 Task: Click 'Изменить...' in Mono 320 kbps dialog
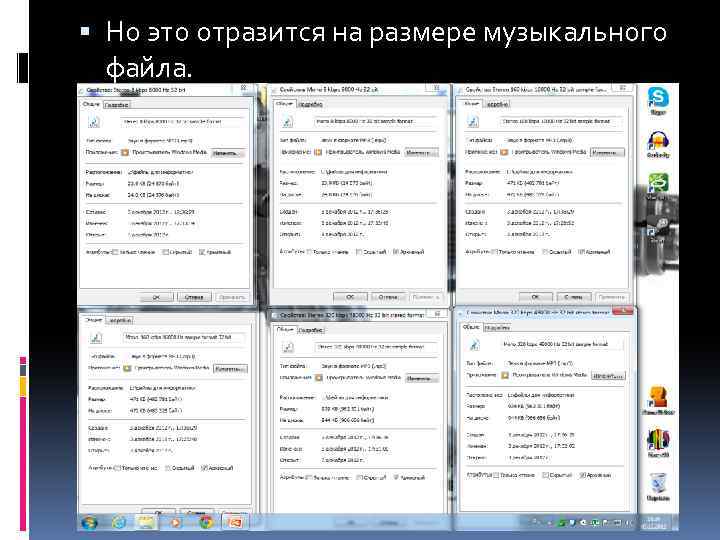click(608, 376)
